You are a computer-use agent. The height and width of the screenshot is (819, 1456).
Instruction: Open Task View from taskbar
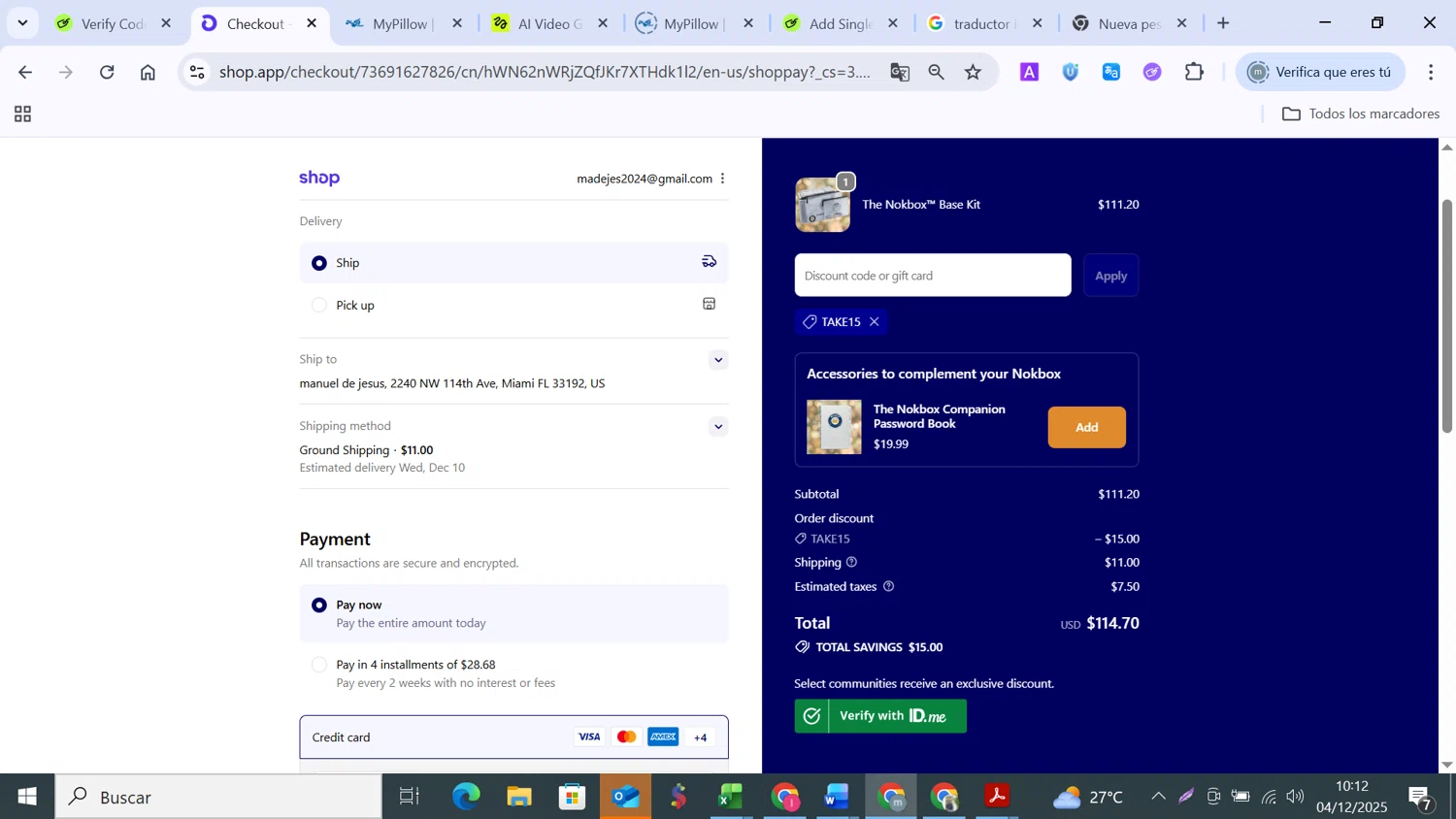[x=410, y=797]
